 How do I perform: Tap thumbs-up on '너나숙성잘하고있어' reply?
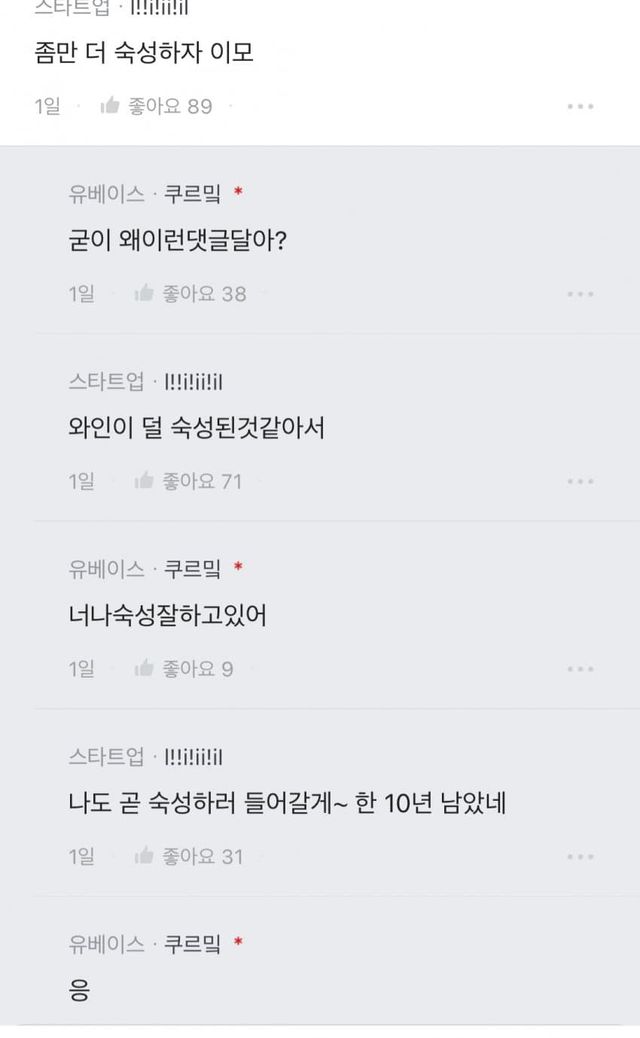[x=144, y=668]
